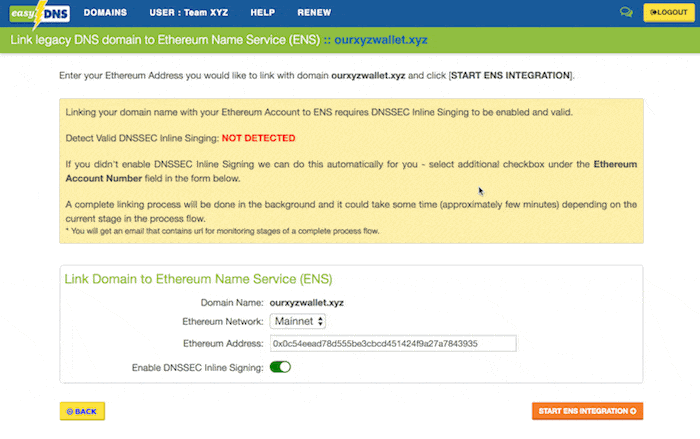Click the email monitoring url footnote text
The width and height of the screenshot is (700, 439).
[222, 231]
